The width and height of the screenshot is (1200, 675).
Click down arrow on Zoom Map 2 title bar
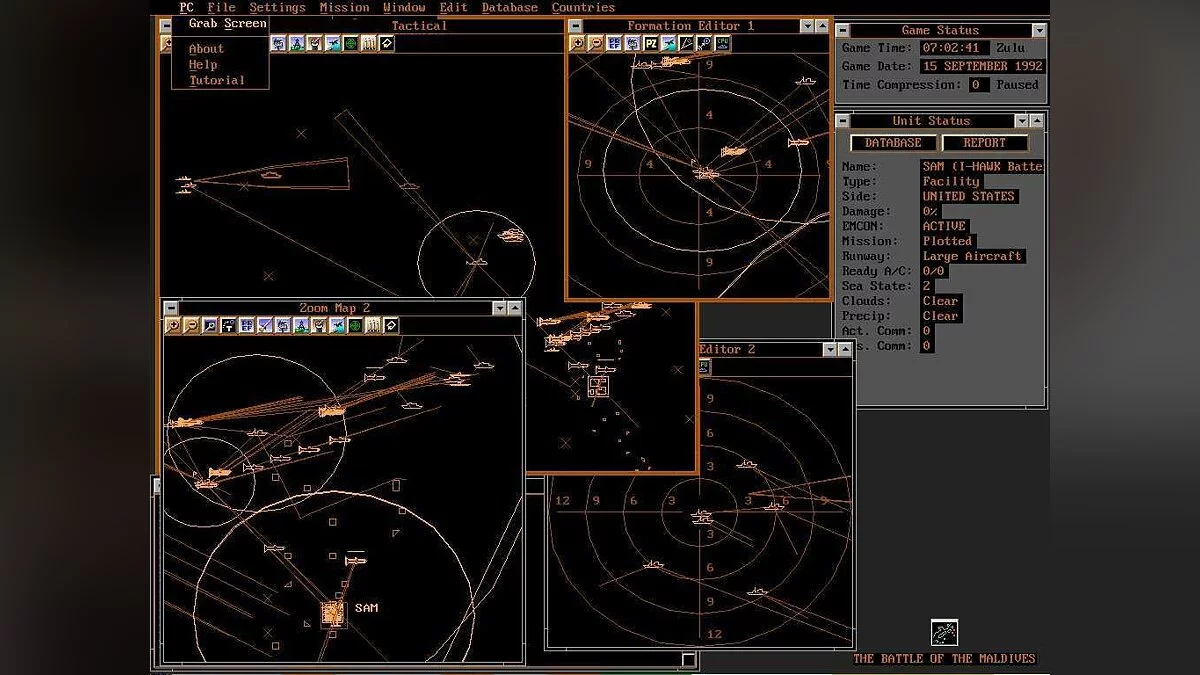pyautogui.click(x=500, y=308)
